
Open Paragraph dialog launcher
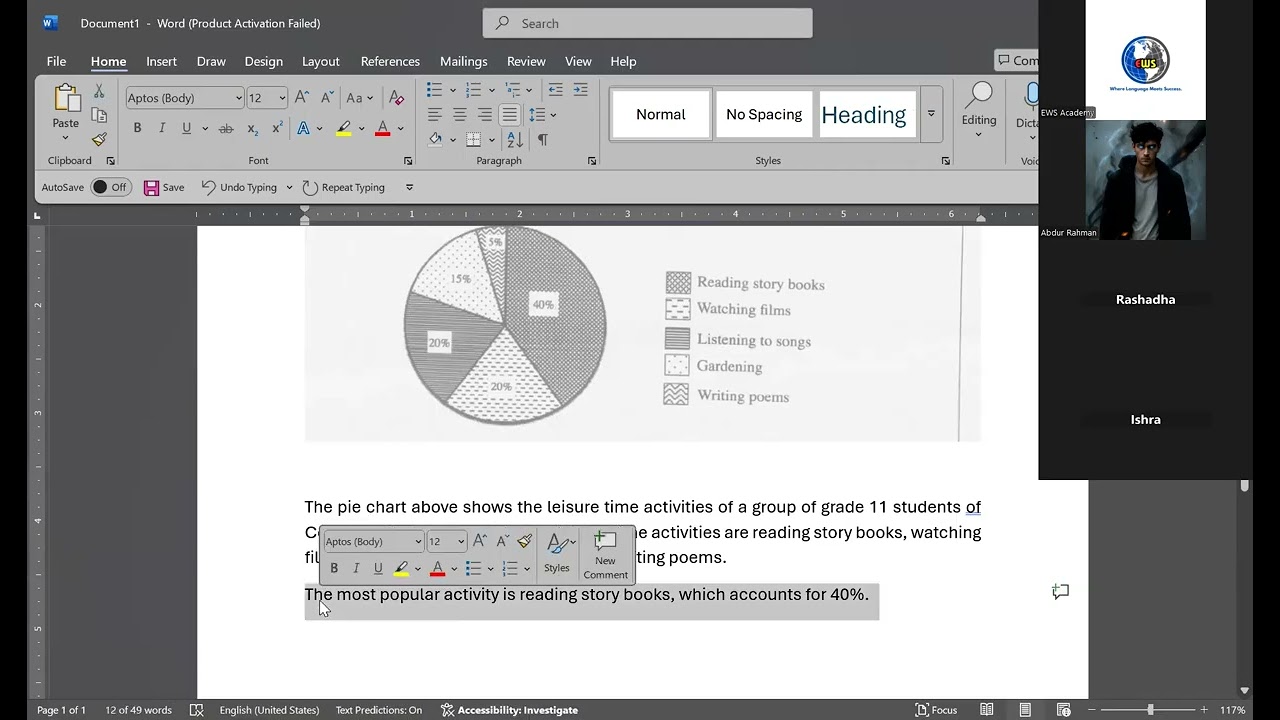592,161
